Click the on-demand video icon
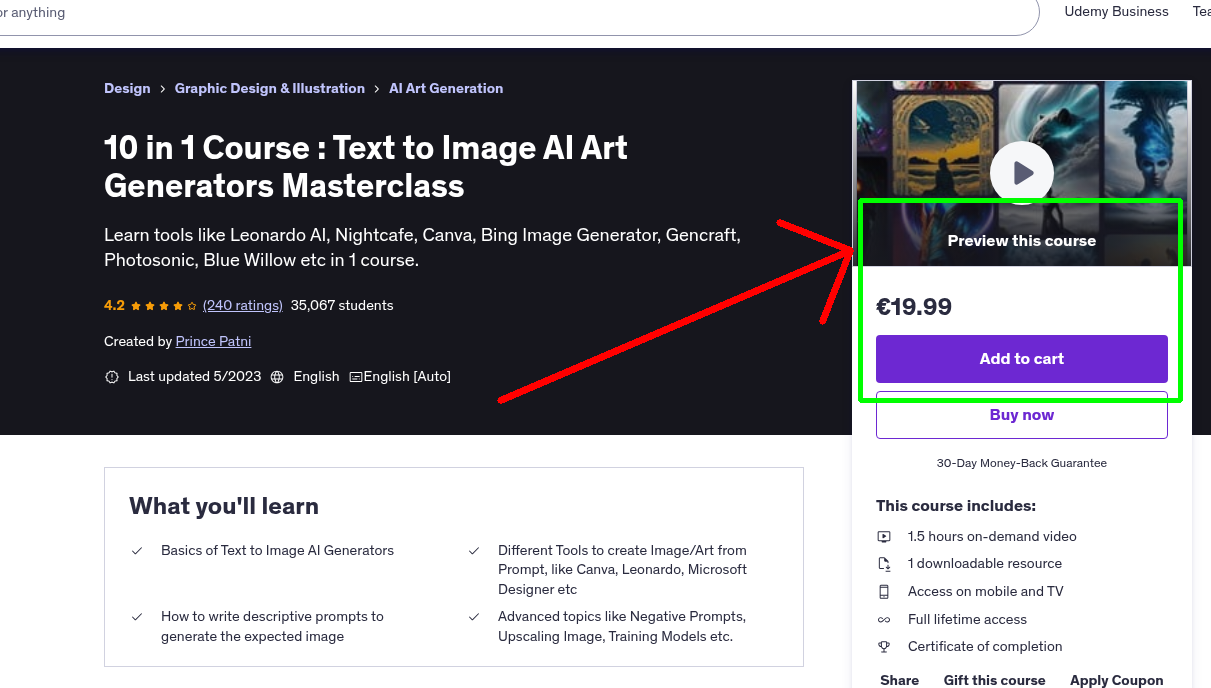This screenshot has width=1211, height=688. (x=884, y=536)
